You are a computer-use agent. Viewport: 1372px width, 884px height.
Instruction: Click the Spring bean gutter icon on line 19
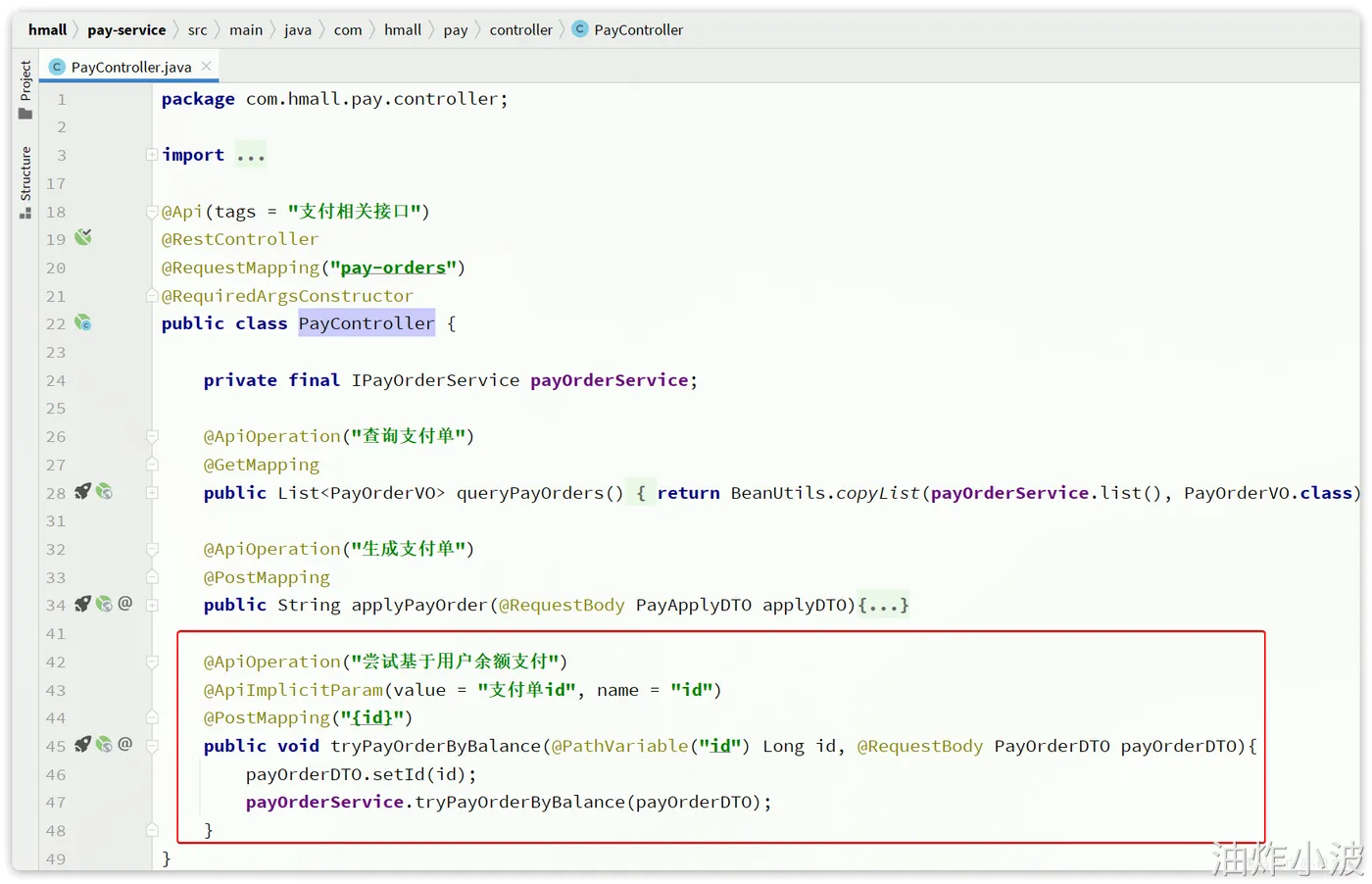(83, 237)
